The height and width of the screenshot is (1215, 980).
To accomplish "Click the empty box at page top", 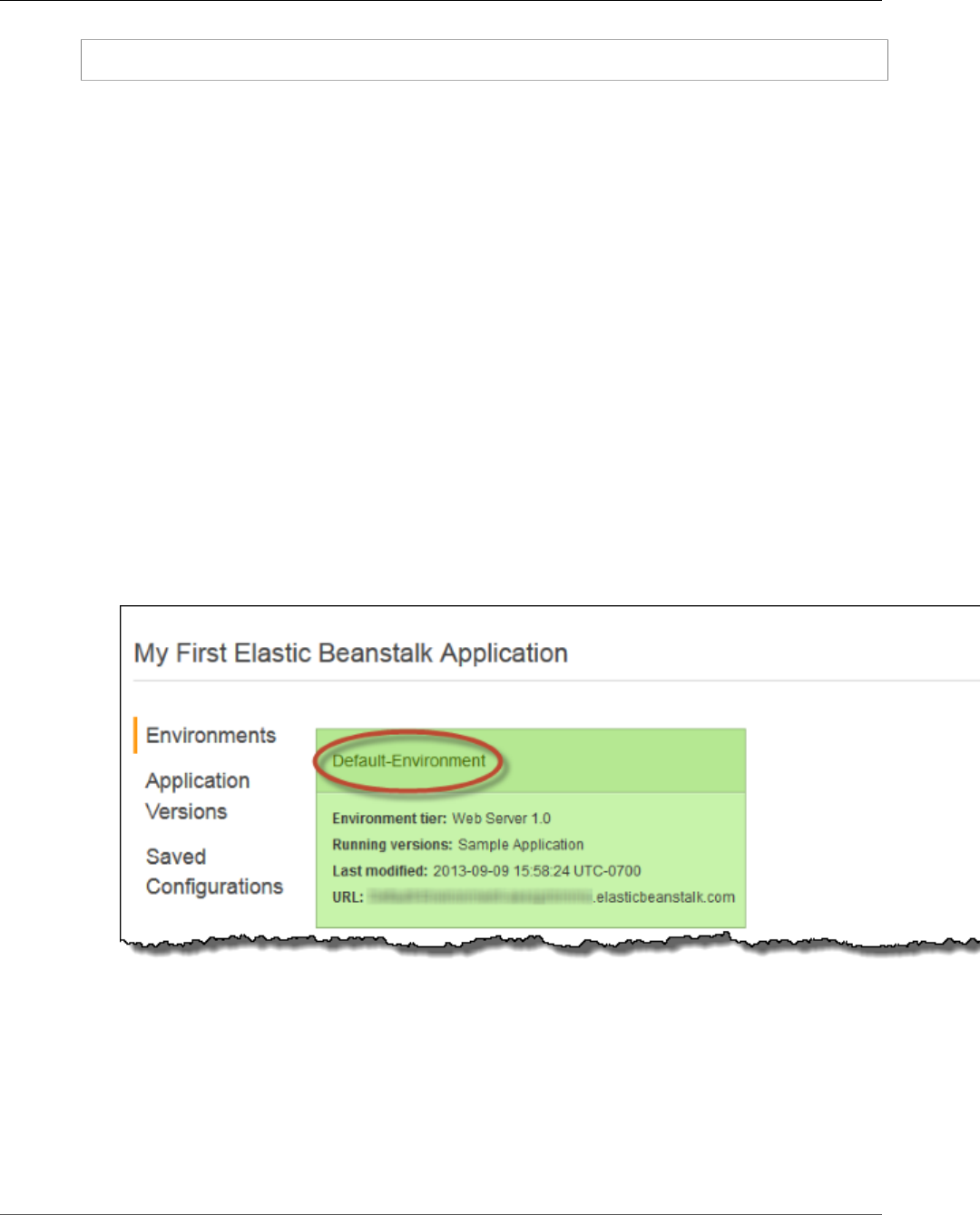I will (484, 60).
